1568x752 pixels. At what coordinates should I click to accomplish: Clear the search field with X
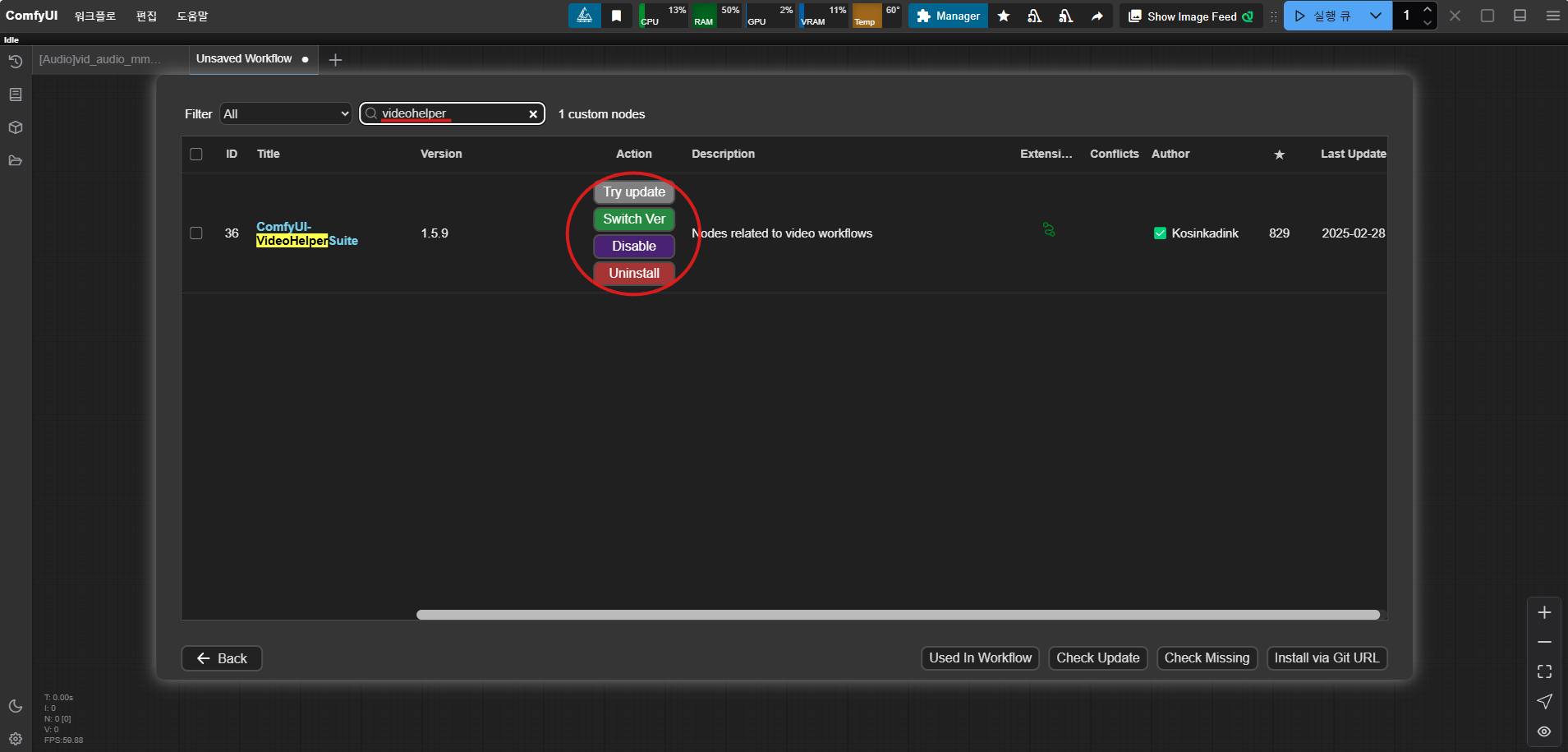533,114
